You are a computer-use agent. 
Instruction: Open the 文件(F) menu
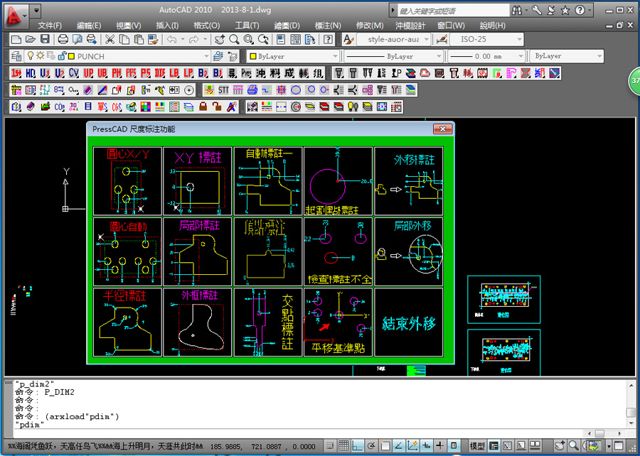coord(50,26)
